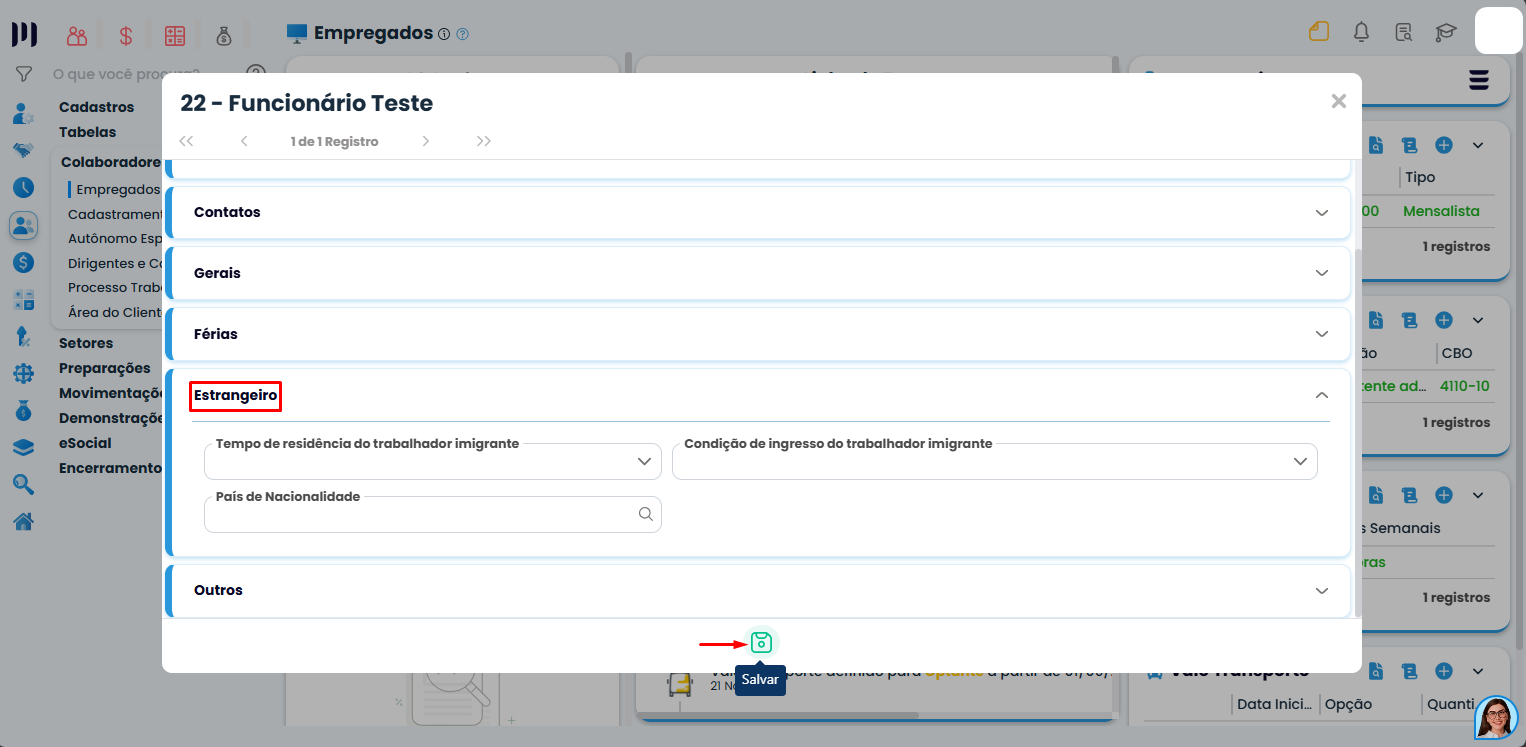The width and height of the screenshot is (1526, 747).
Task: Click the plus icon in the CBO 4110-10 card
Action: 1444,320
